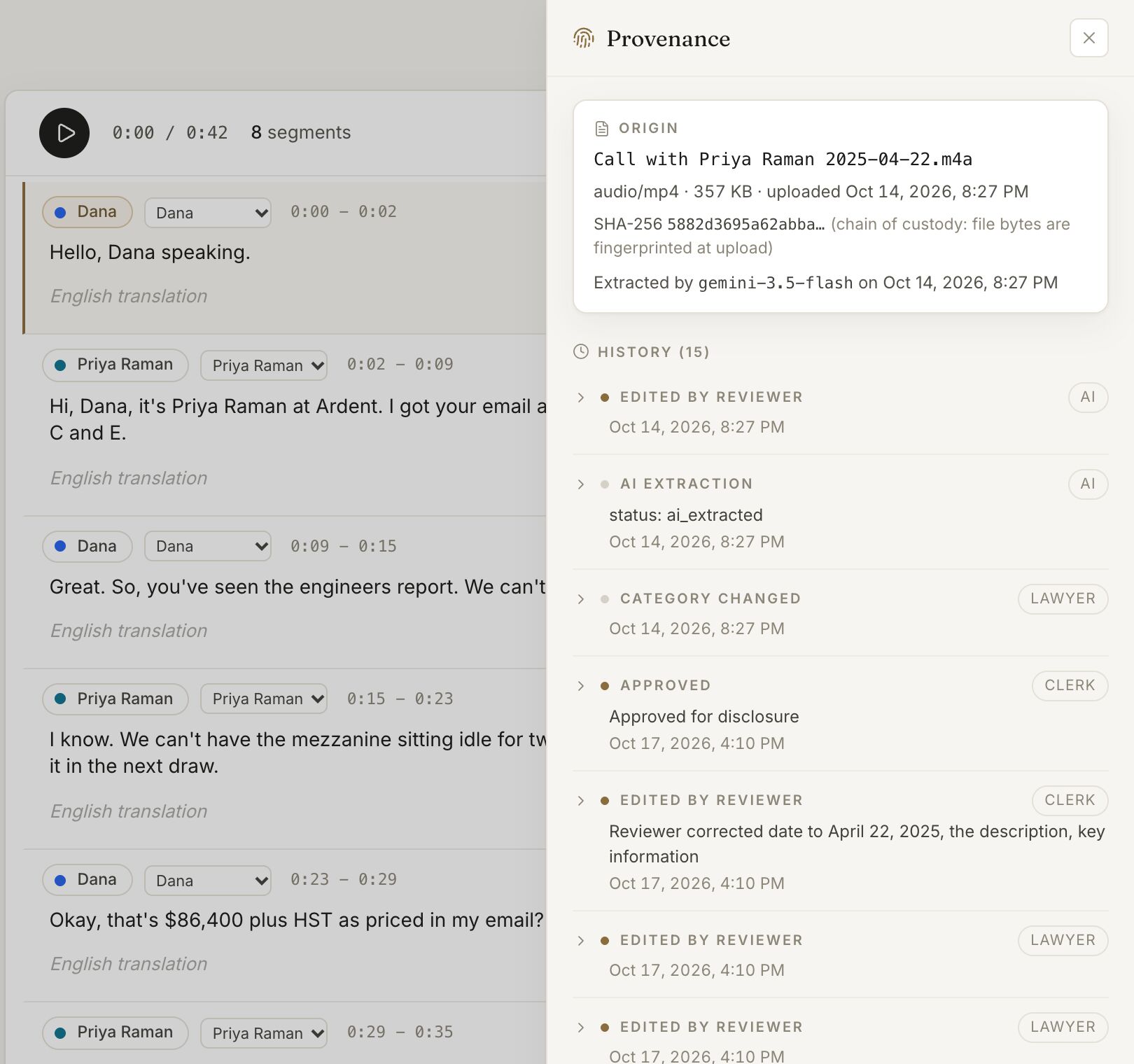1134x1064 pixels.
Task: Expand the Category Changed history entry
Action: tap(581, 598)
